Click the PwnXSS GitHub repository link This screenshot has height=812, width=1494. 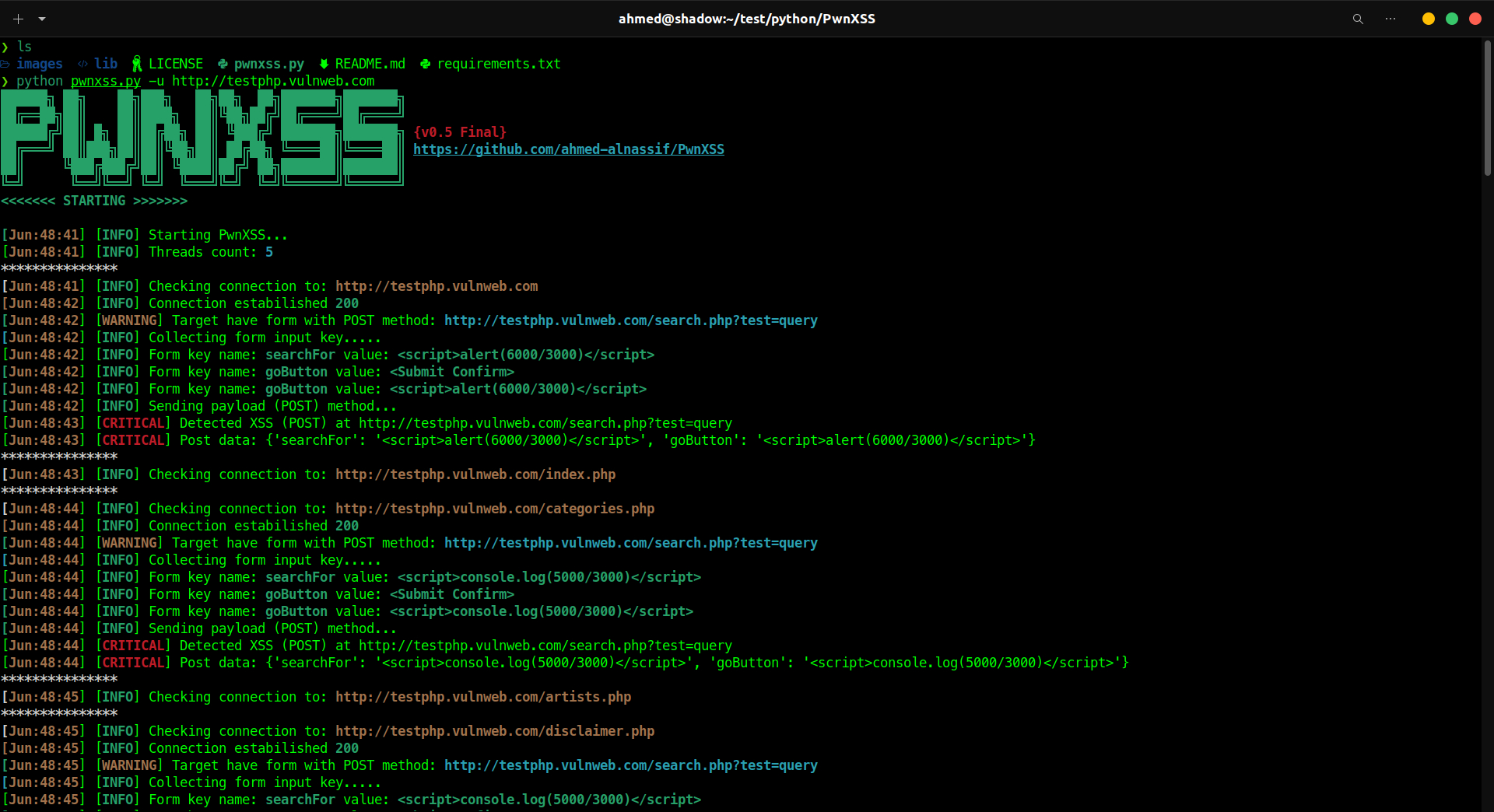click(x=569, y=149)
